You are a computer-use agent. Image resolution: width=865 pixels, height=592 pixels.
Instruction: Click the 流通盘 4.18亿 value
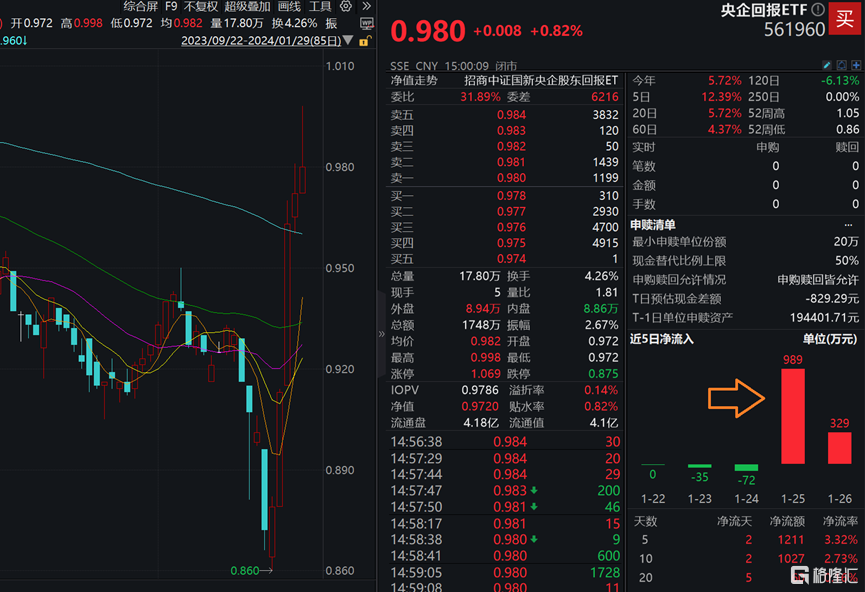[x=481, y=423]
